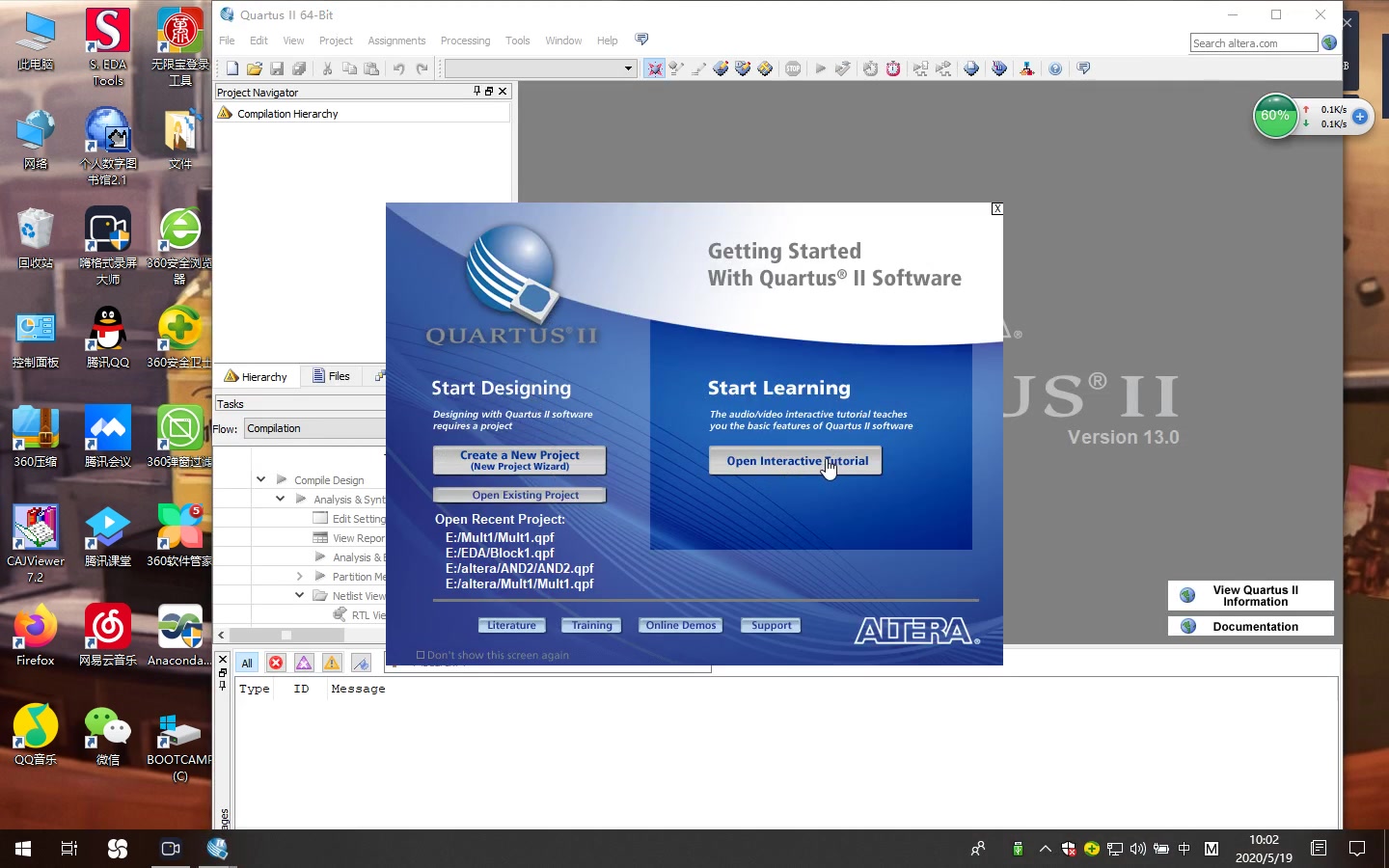Open Firefox desktop shortcut
The width and height of the screenshot is (1389, 868).
[x=36, y=635]
